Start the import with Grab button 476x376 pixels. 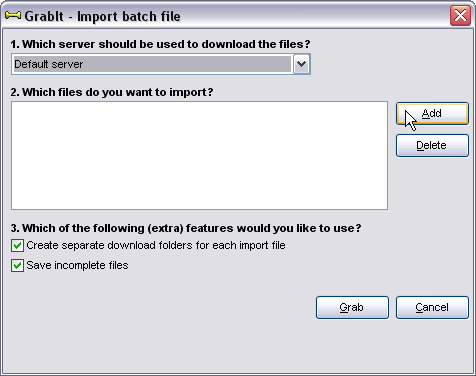[x=352, y=307]
